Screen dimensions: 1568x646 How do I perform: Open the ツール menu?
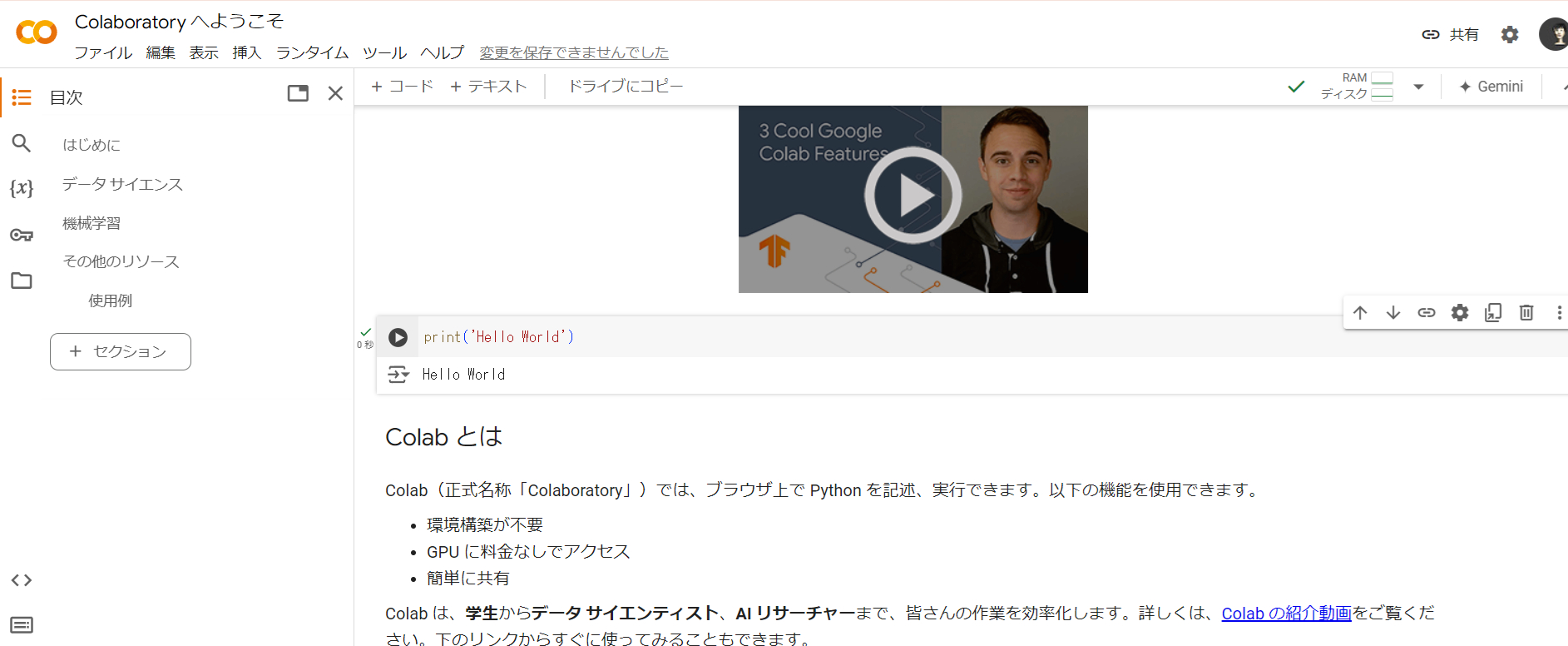pyautogui.click(x=384, y=52)
